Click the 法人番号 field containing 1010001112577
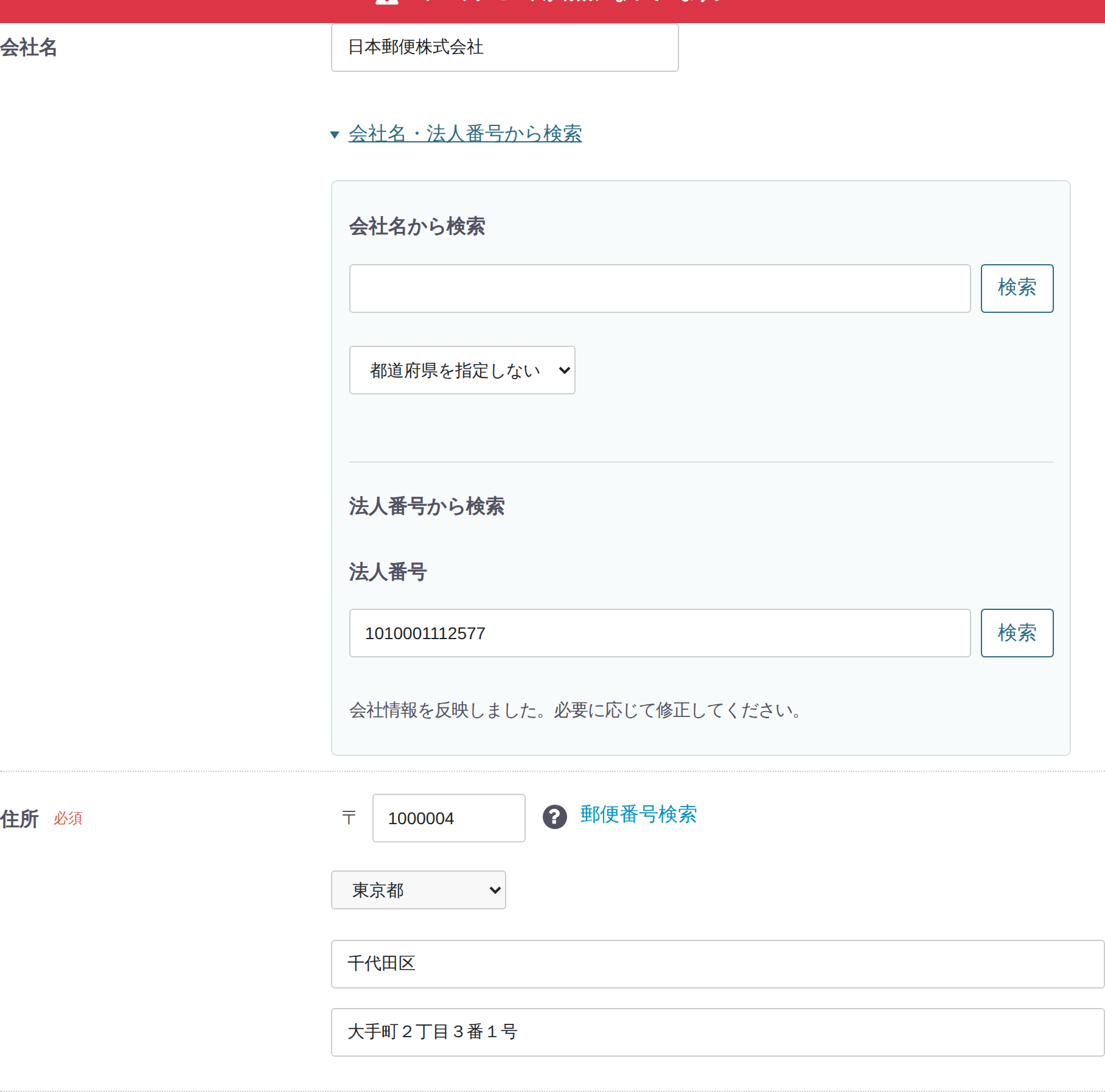The height and width of the screenshot is (1092, 1105). 660,633
